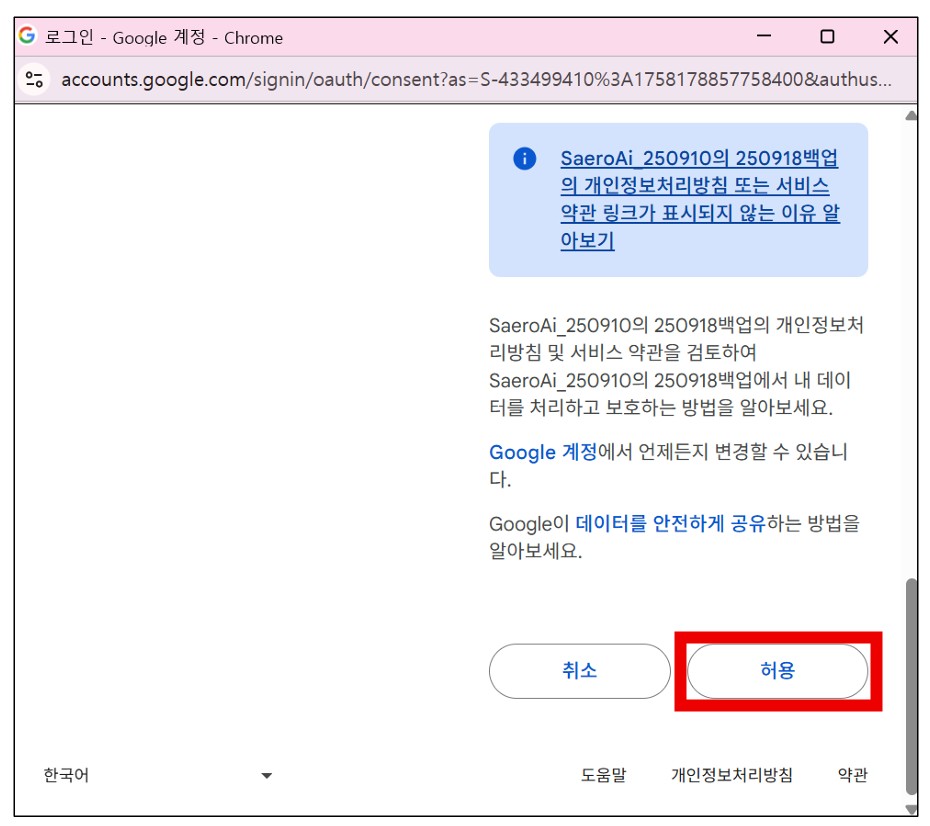The width and height of the screenshot is (930, 826).
Task: Open 데이터를 안전하게 공유 link
Action: pyautogui.click(x=670, y=524)
